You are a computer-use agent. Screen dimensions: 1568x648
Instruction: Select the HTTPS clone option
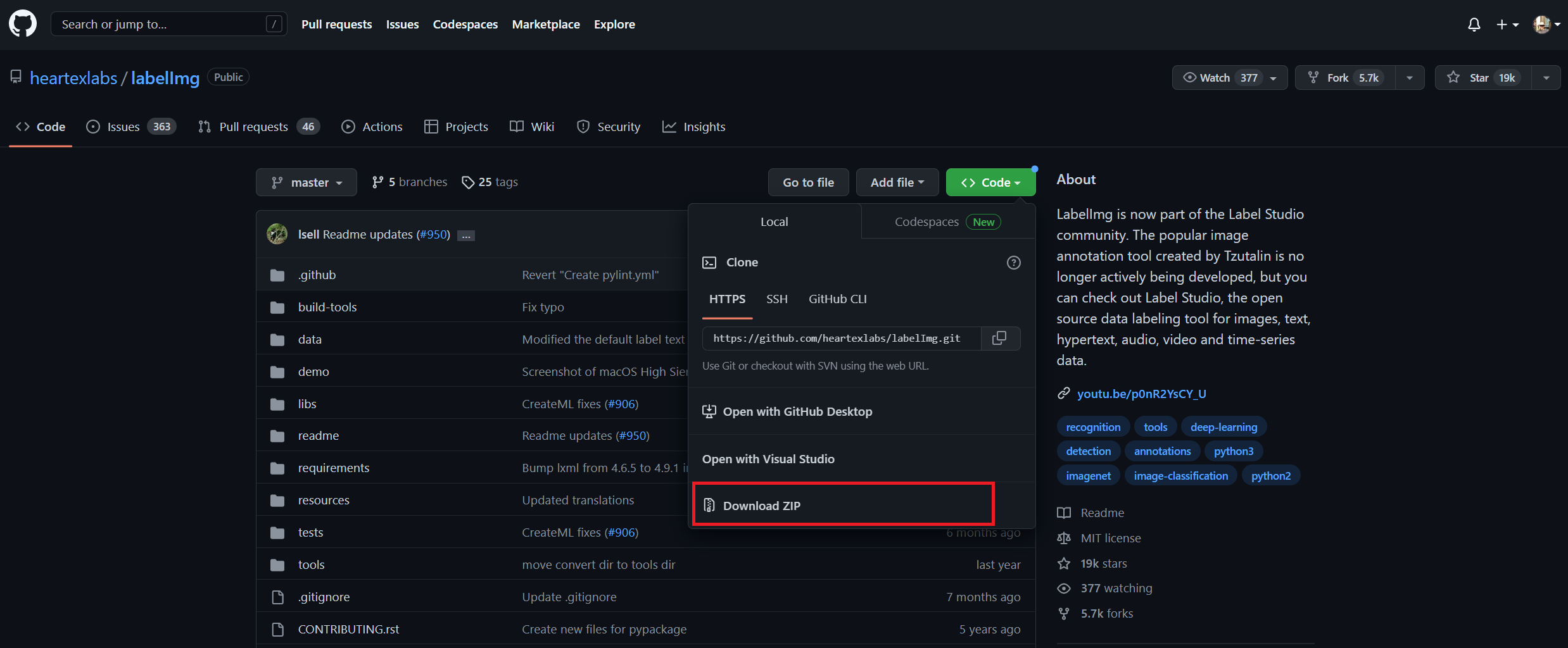727,299
